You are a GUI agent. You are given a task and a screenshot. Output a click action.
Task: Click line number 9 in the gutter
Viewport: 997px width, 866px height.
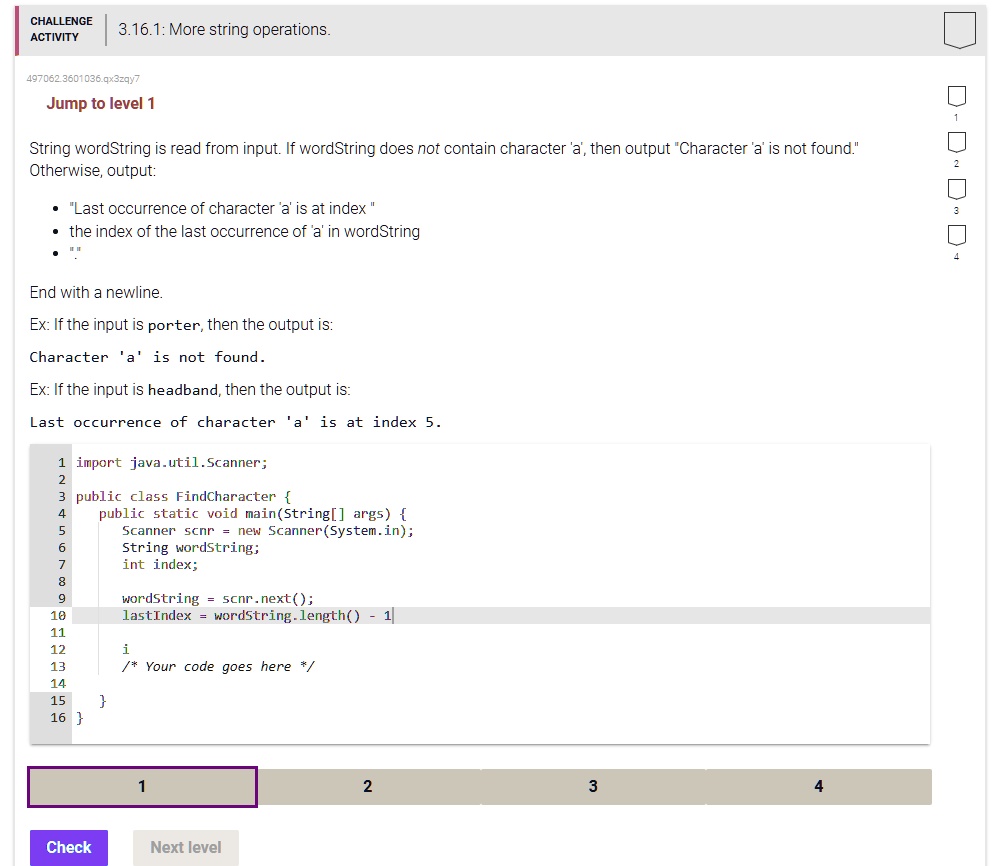coord(61,598)
